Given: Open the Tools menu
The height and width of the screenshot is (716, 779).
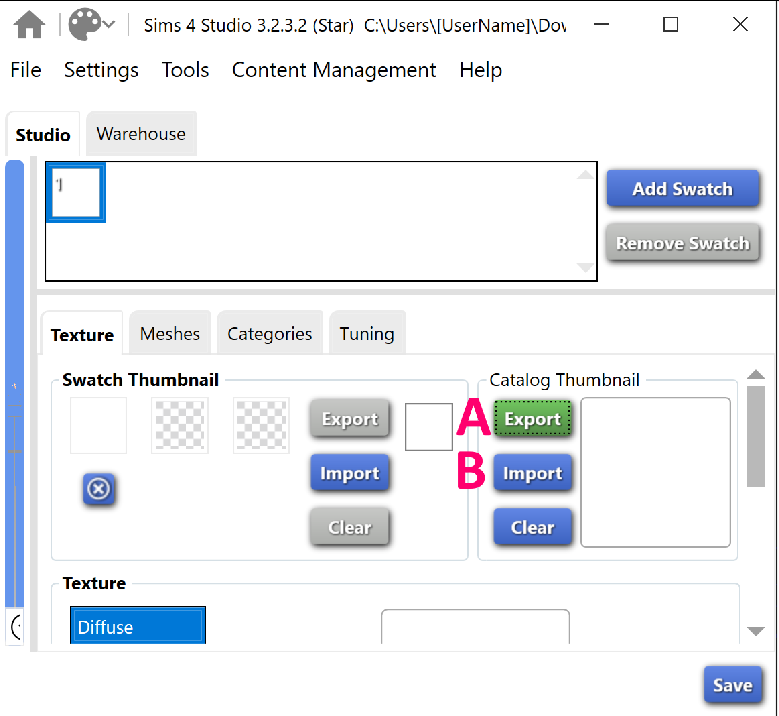Looking at the screenshot, I should click(185, 70).
